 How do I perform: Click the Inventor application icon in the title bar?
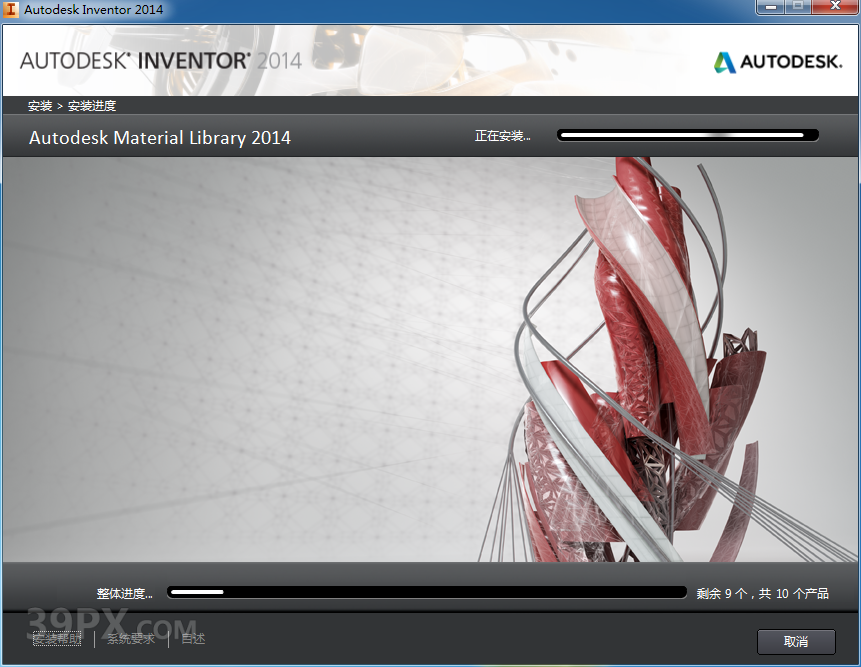pyautogui.click(x=12, y=8)
